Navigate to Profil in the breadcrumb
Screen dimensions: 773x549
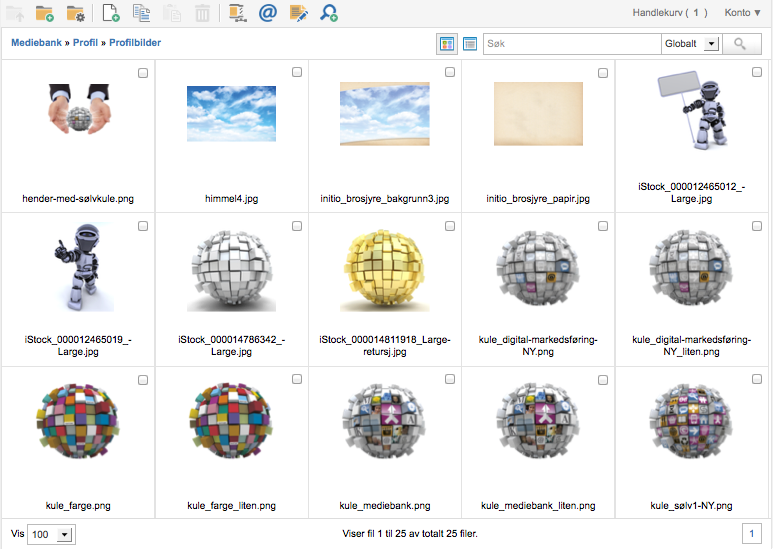[x=85, y=43]
